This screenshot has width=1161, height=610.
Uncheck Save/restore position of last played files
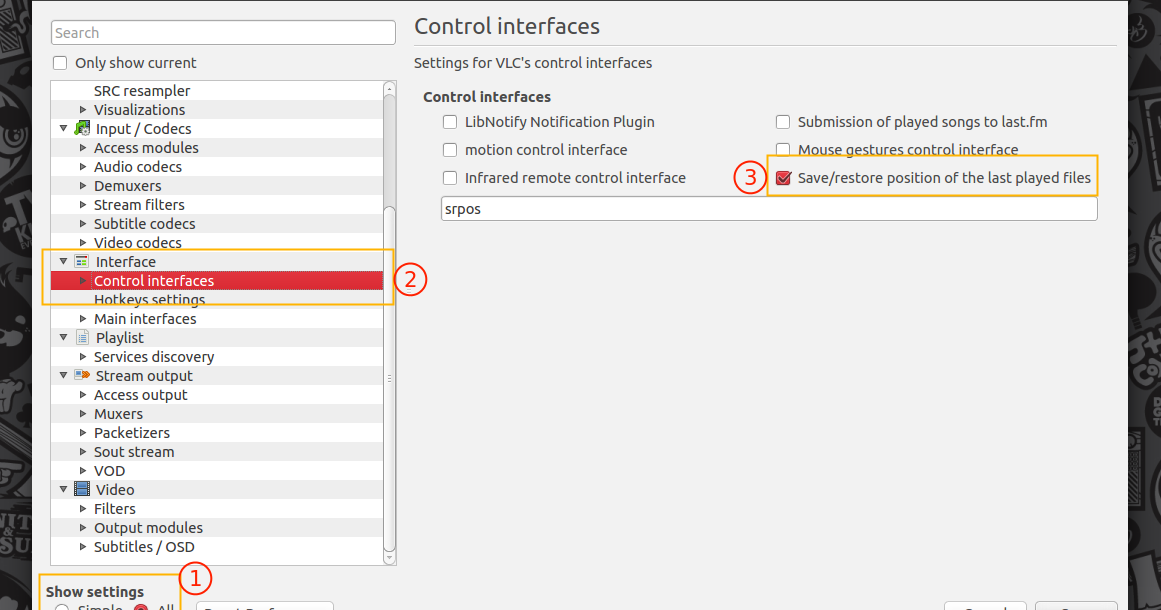pyautogui.click(x=783, y=177)
